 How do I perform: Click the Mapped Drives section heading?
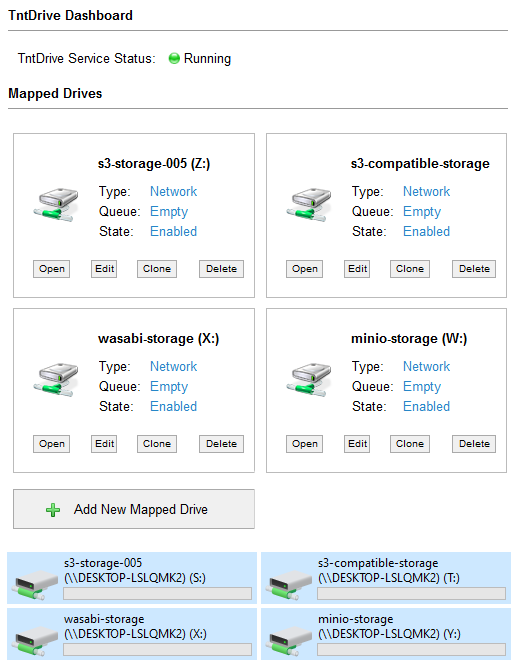click(x=55, y=93)
